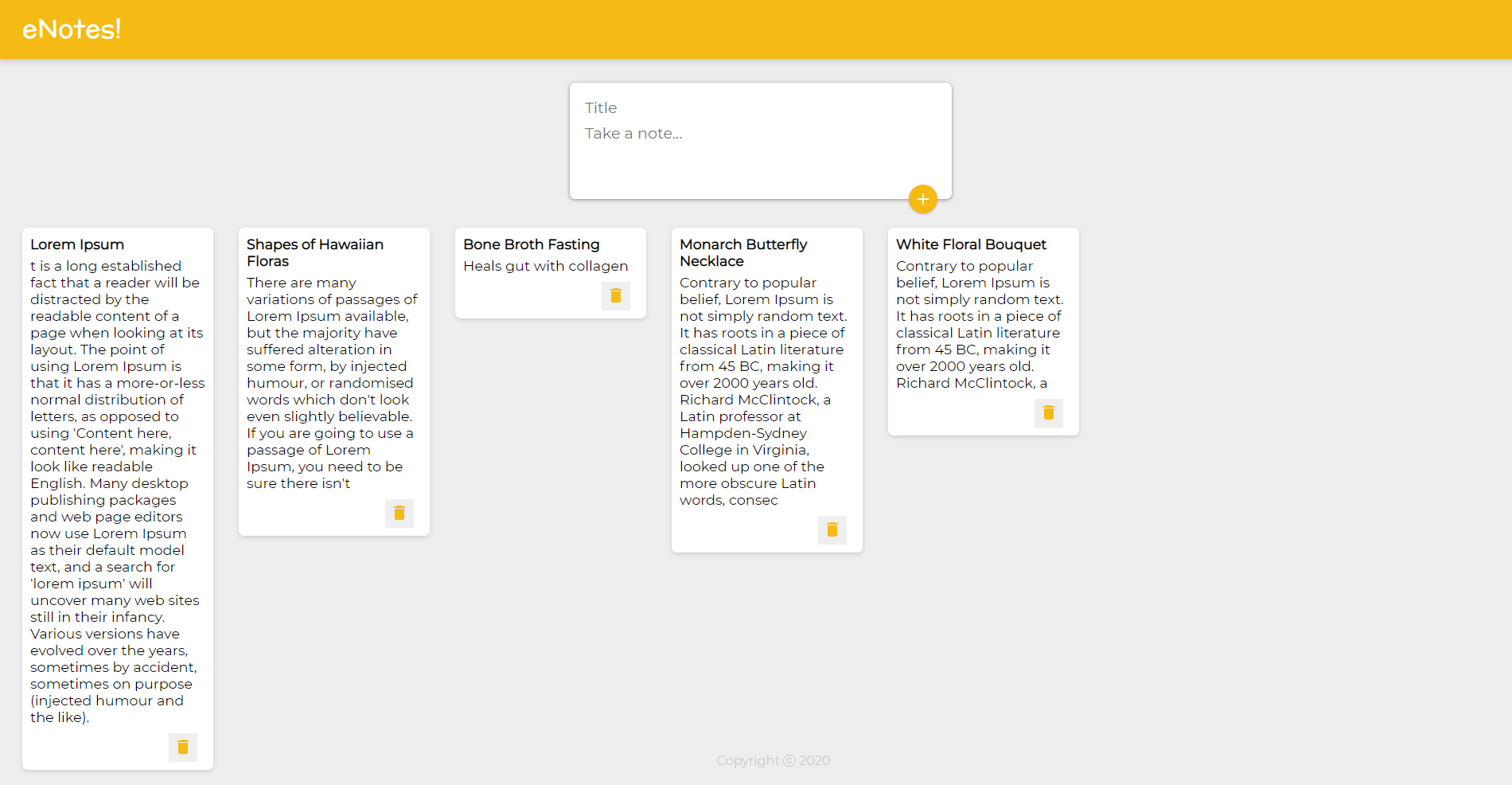The image size is (1512, 785).
Task: Select the White Floral Bouquet title
Action: [971, 244]
